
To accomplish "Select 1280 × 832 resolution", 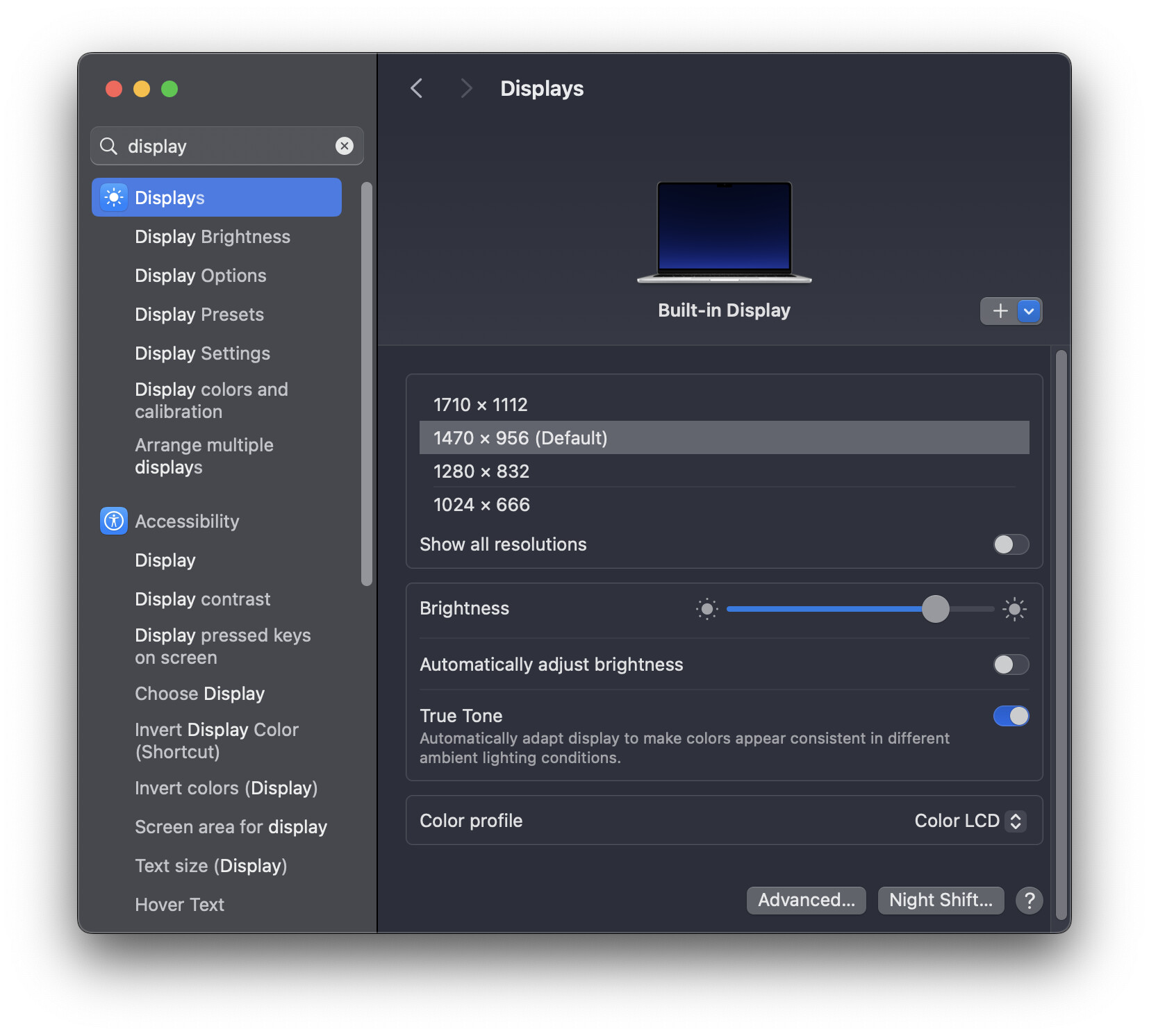I will [725, 471].
